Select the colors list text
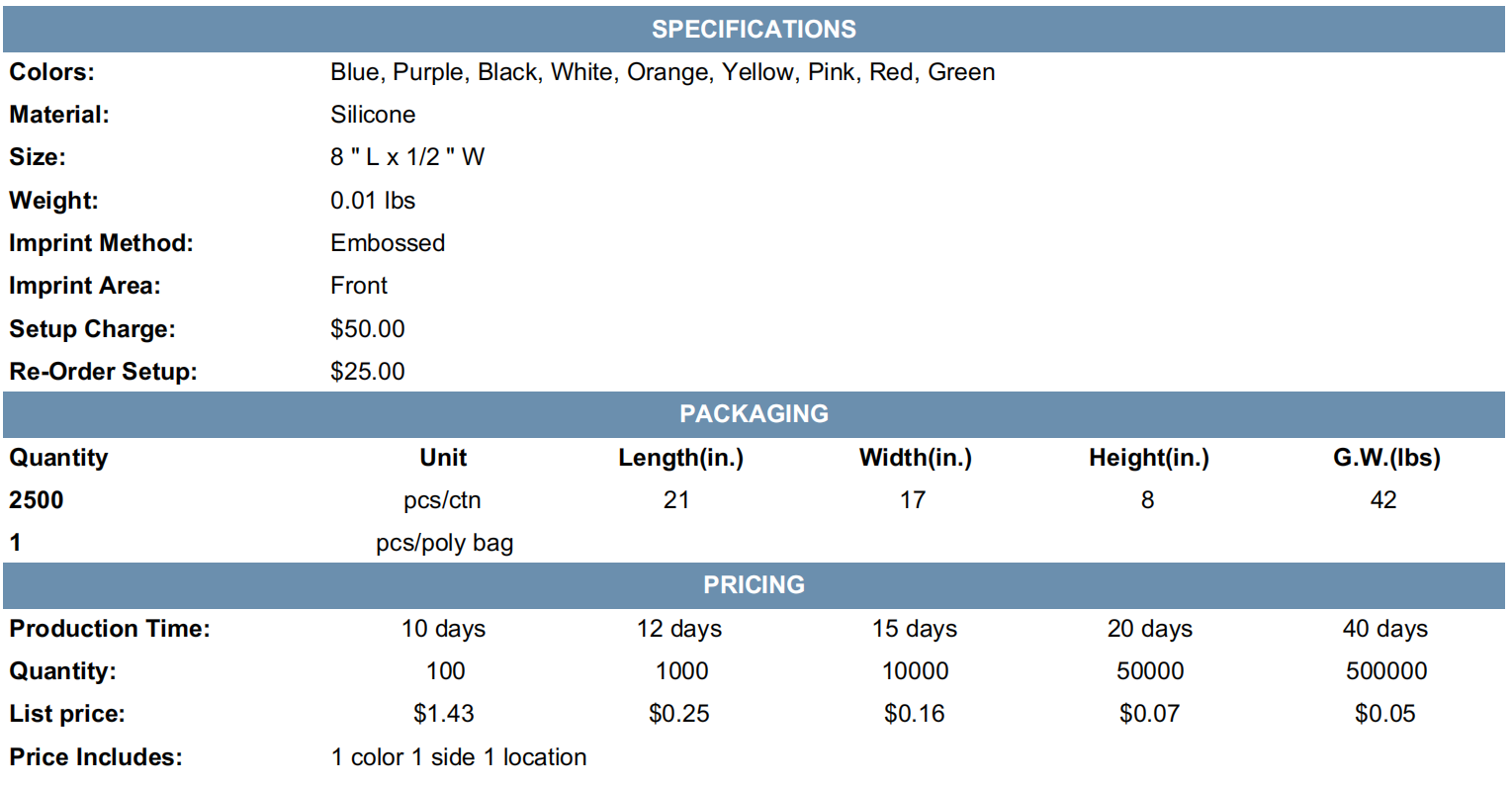 pos(663,73)
